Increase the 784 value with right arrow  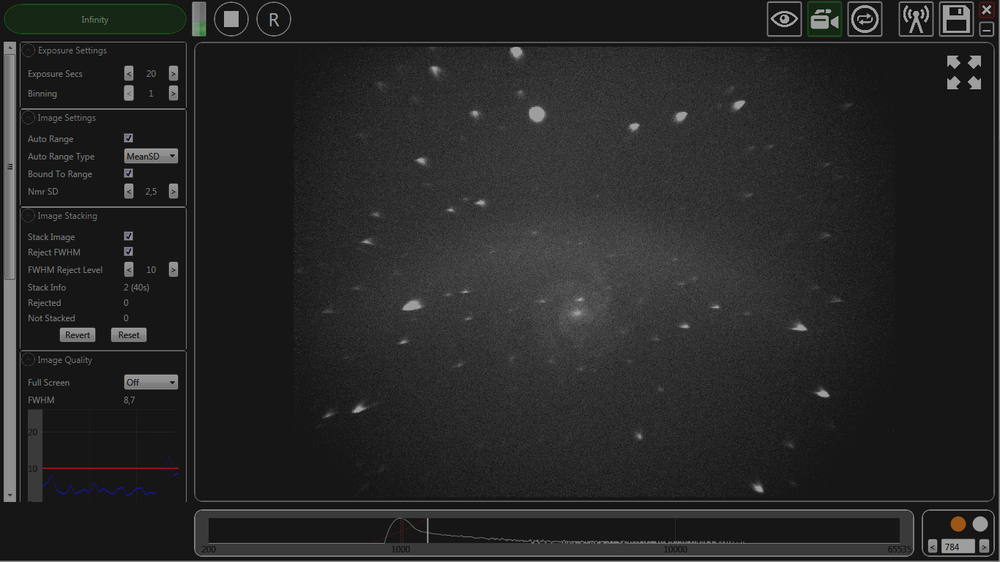click(983, 547)
